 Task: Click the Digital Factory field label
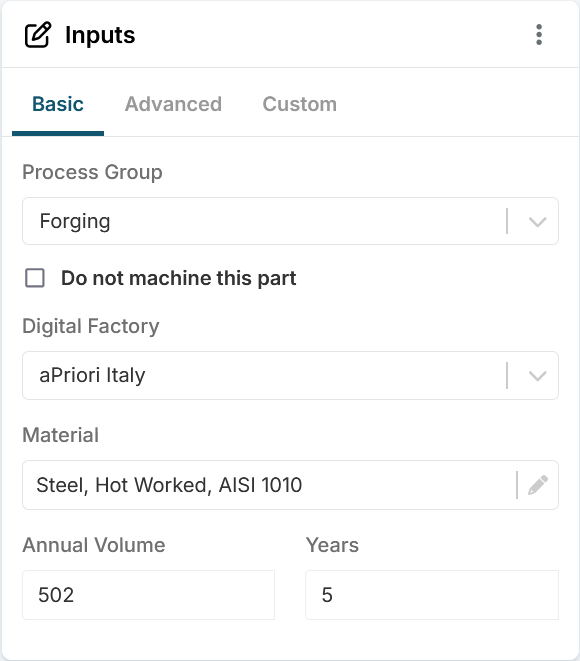click(91, 326)
